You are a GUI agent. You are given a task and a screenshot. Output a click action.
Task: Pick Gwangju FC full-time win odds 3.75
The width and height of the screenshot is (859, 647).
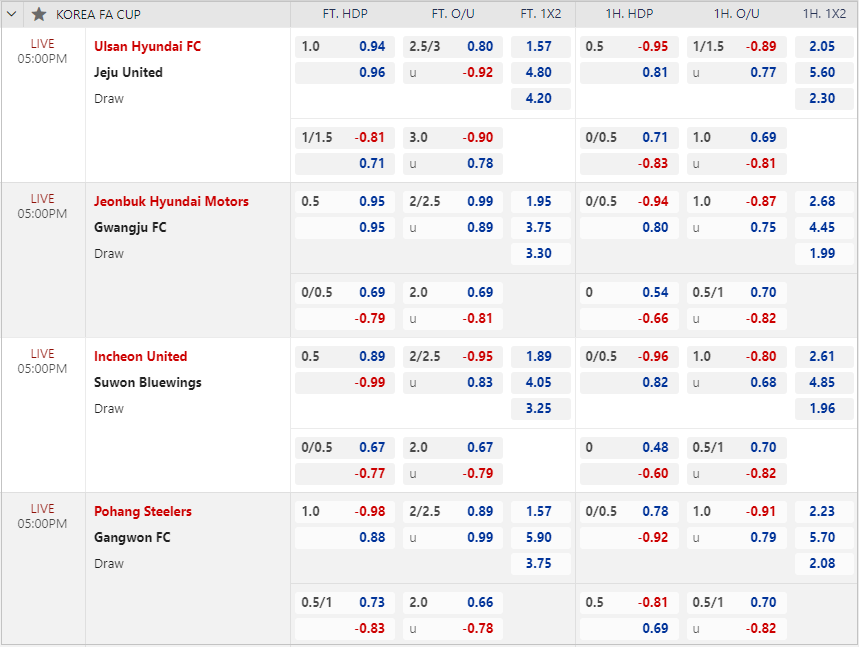(540, 227)
